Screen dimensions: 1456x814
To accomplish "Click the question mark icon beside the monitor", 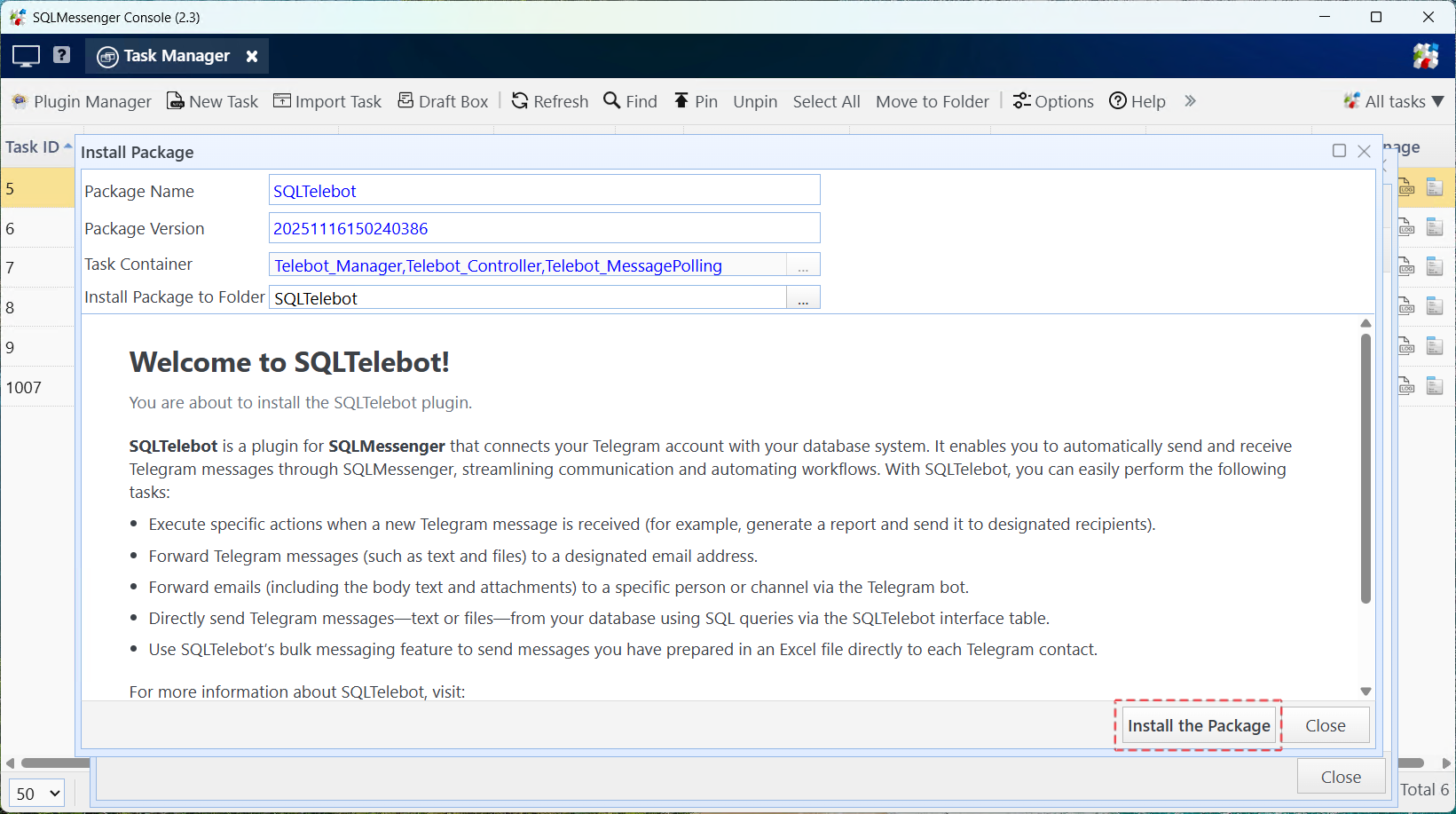I will [x=61, y=55].
